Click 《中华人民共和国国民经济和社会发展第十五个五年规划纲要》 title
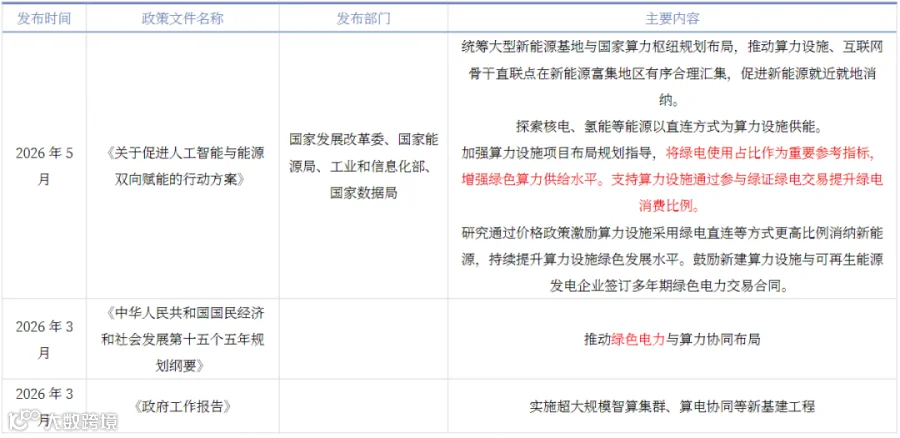 [x=183, y=339]
